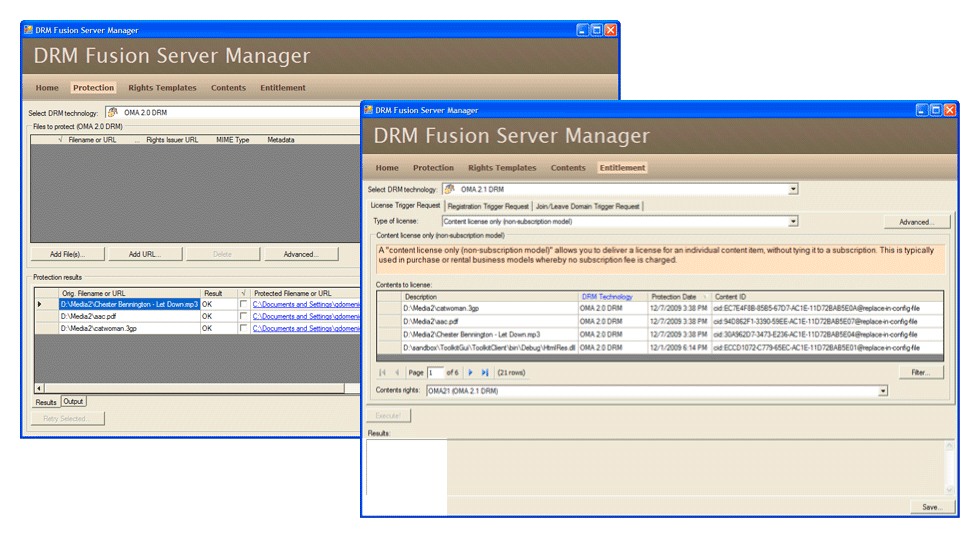Switch to Output tab in back window
The width and height of the screenshot is (980, 540).
click(x=73, y=401)
